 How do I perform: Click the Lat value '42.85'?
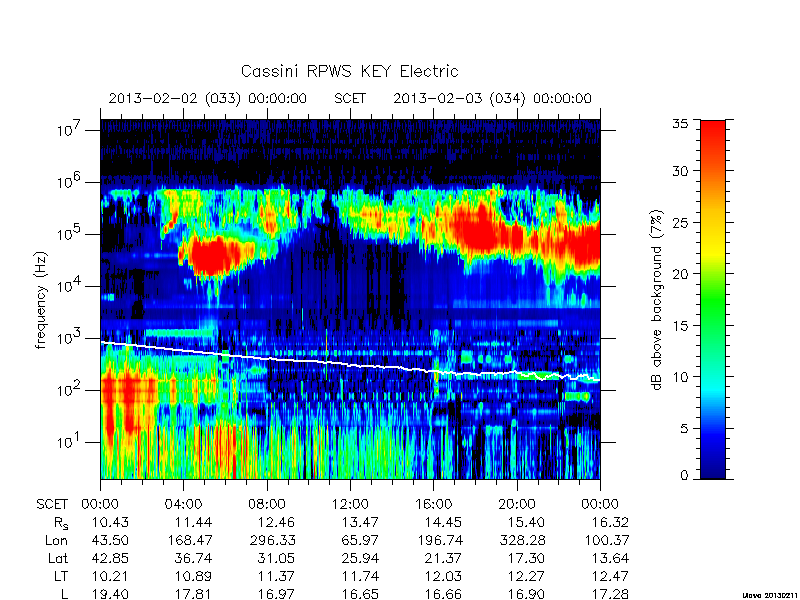[x=110, y=558]
